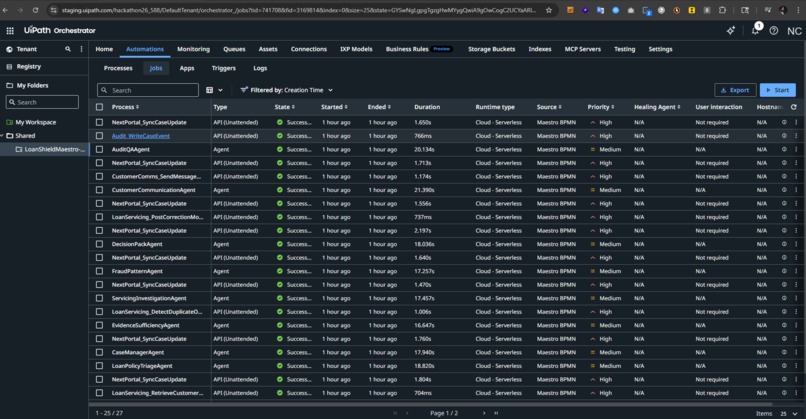Check the ServicingInvestigationAgent row checkbox
This screenshot has width=806, height=419.
click(x=99, y=298)
